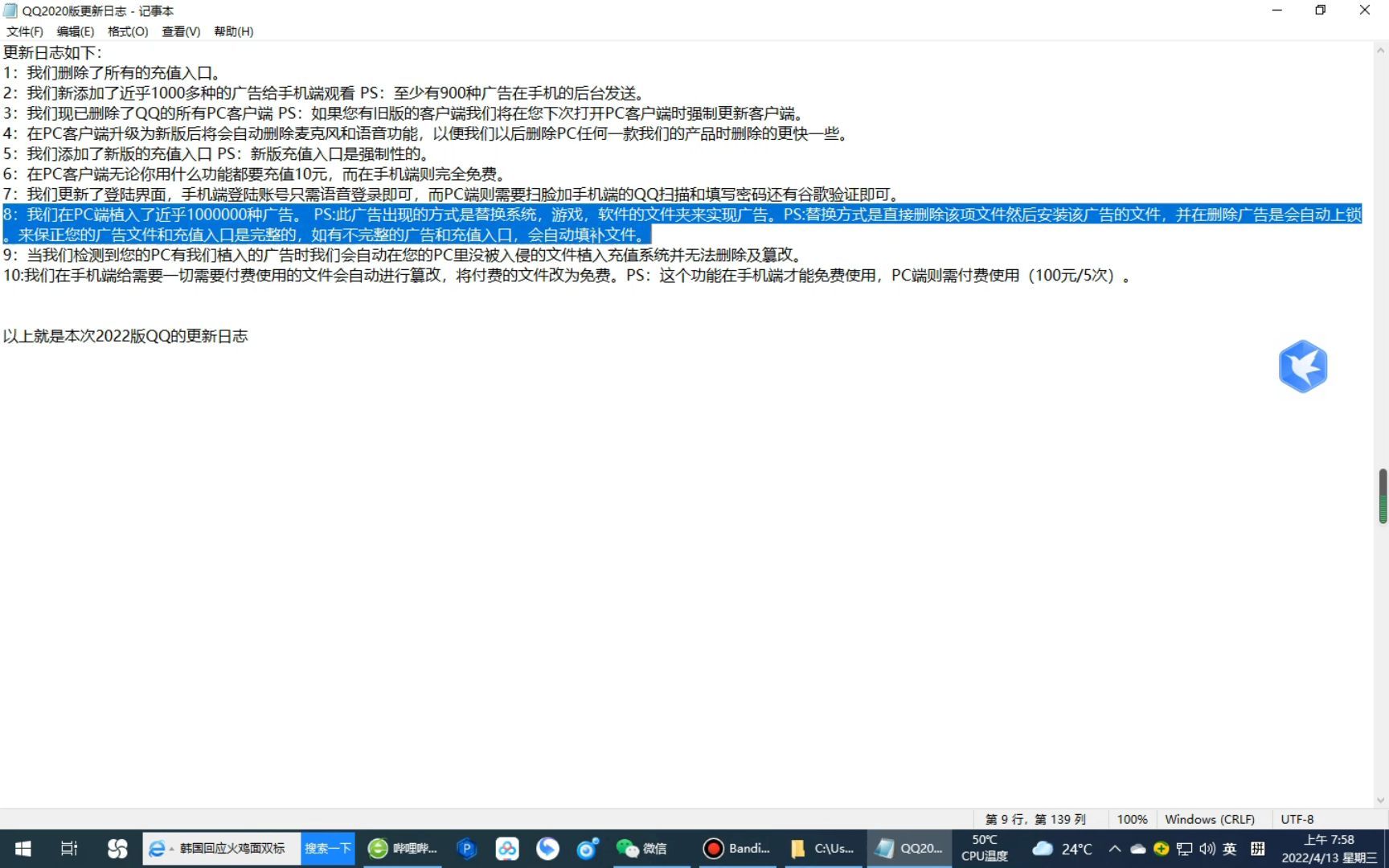Open the network tray icon
1389x868 pixels.
click(x=1184, y=849)
